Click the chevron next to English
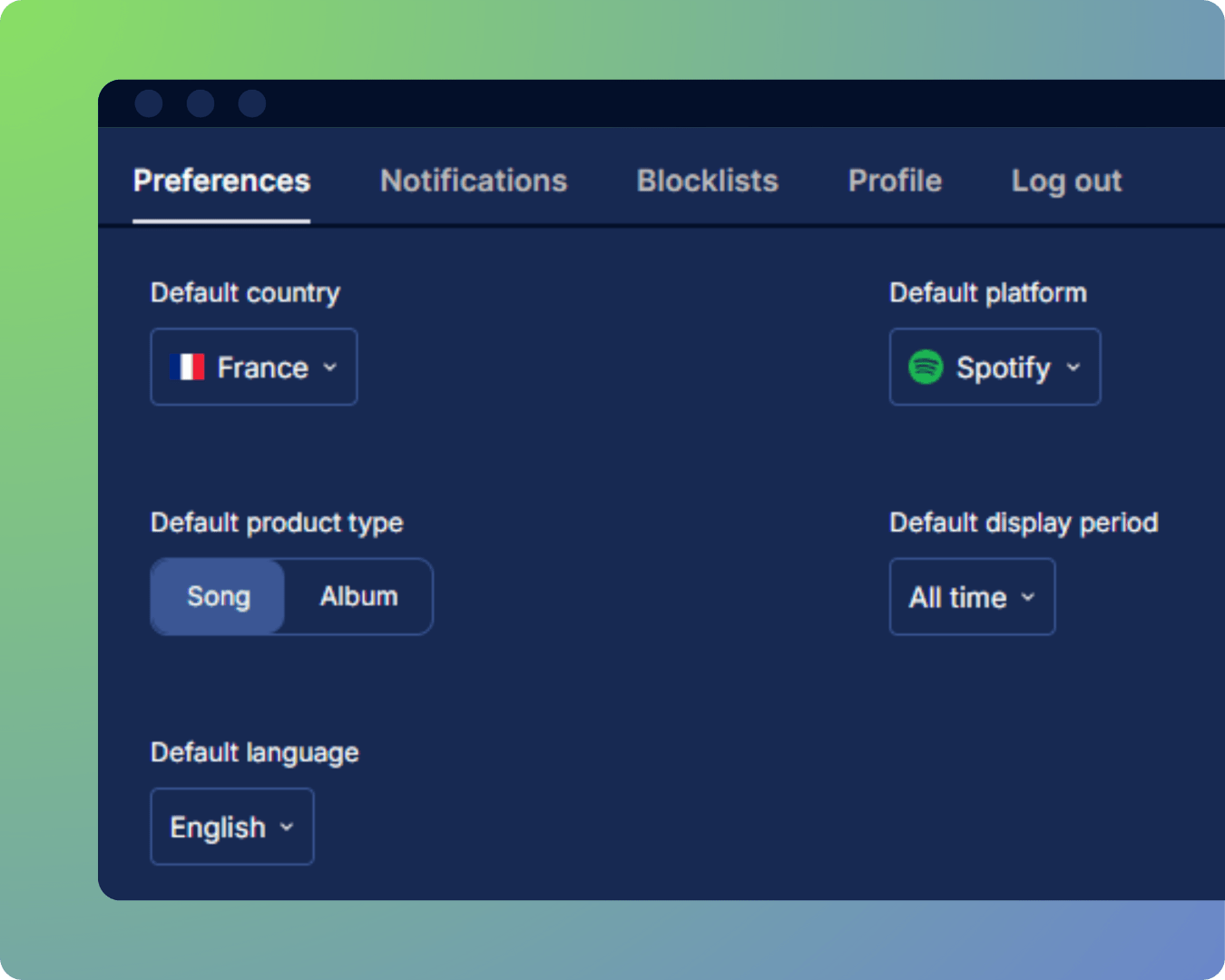 pos(287,827)
